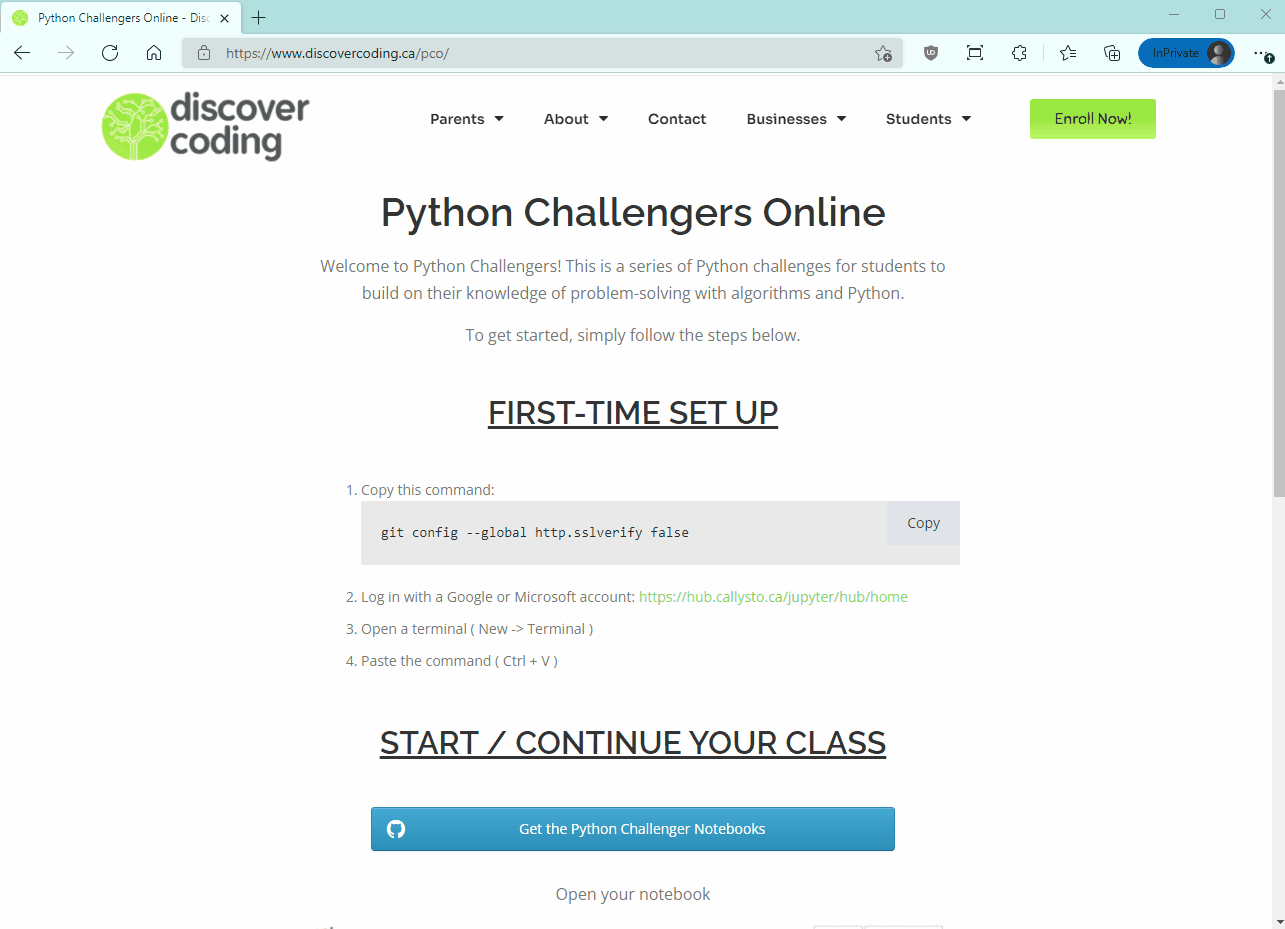Screen dimensions: 1285x929
Task: Open a new tab with plus icon
Action: coord(258,18)
